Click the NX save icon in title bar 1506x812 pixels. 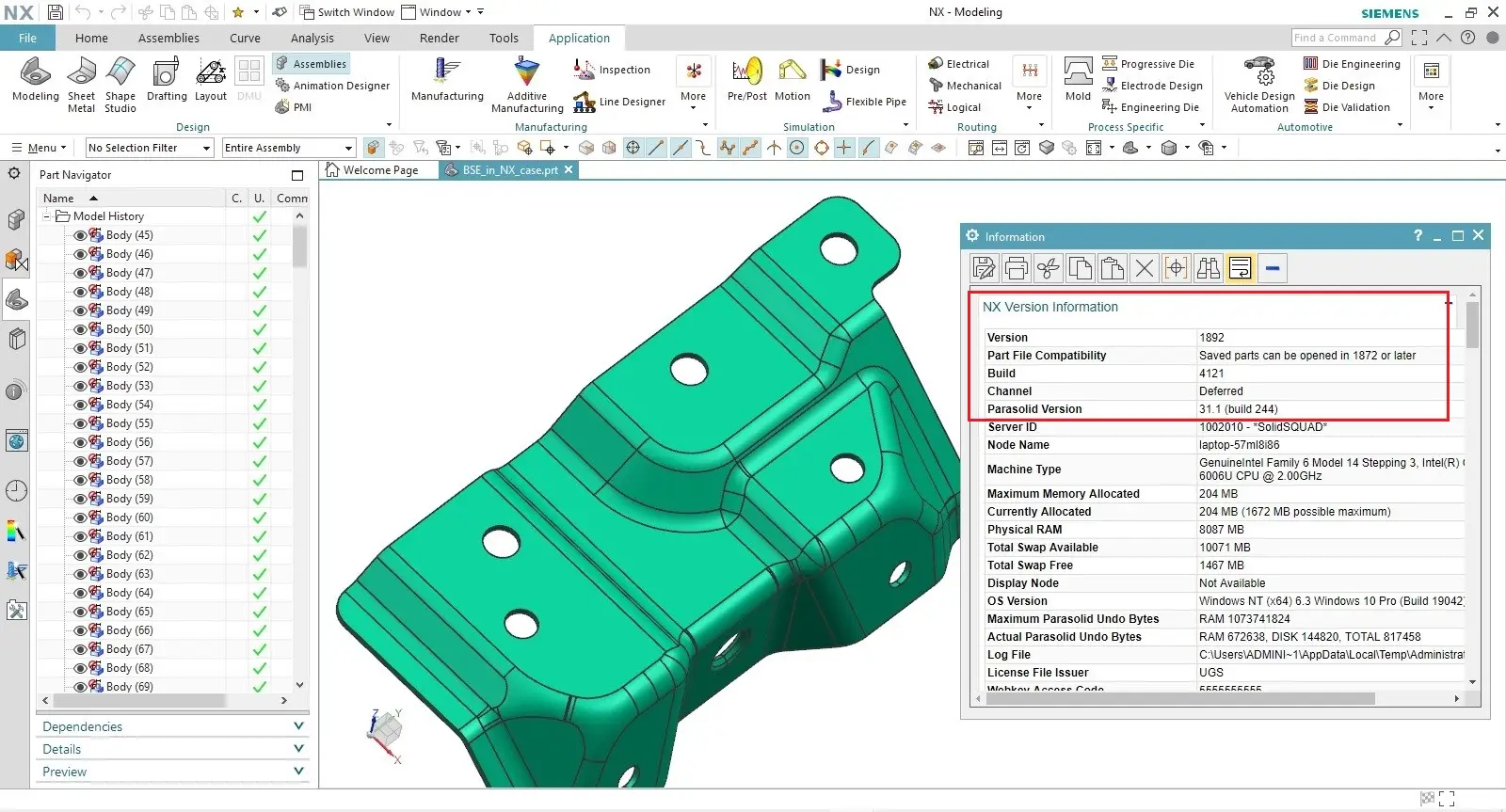pos(55,12)
